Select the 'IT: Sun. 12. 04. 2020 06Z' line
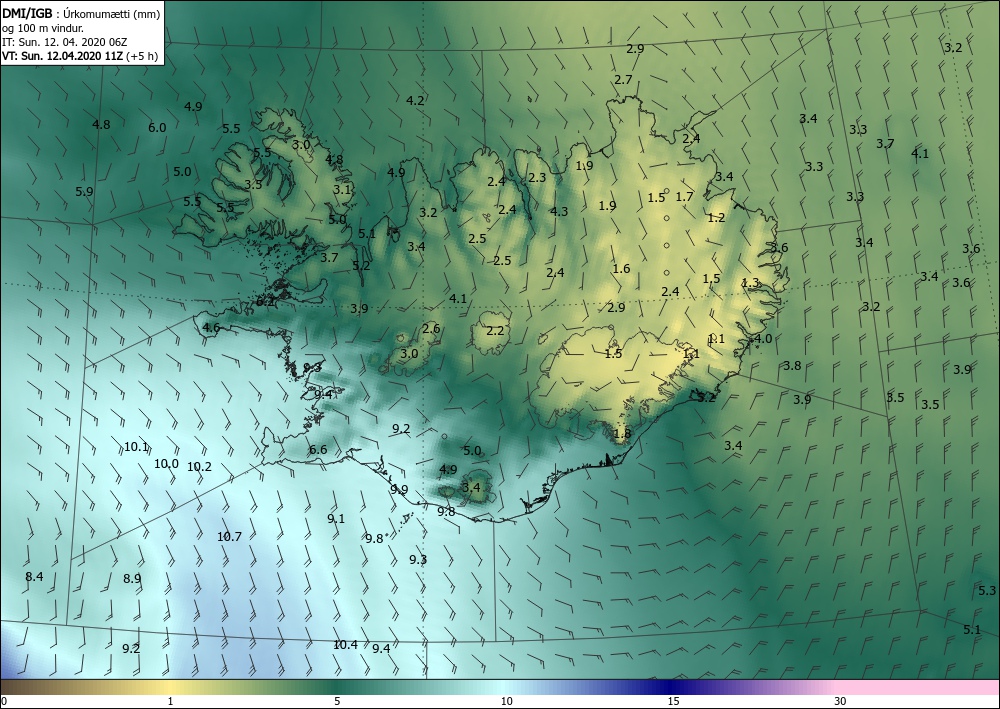Image resolution: width=1000 pixels, height=709 pixels. 64,42
